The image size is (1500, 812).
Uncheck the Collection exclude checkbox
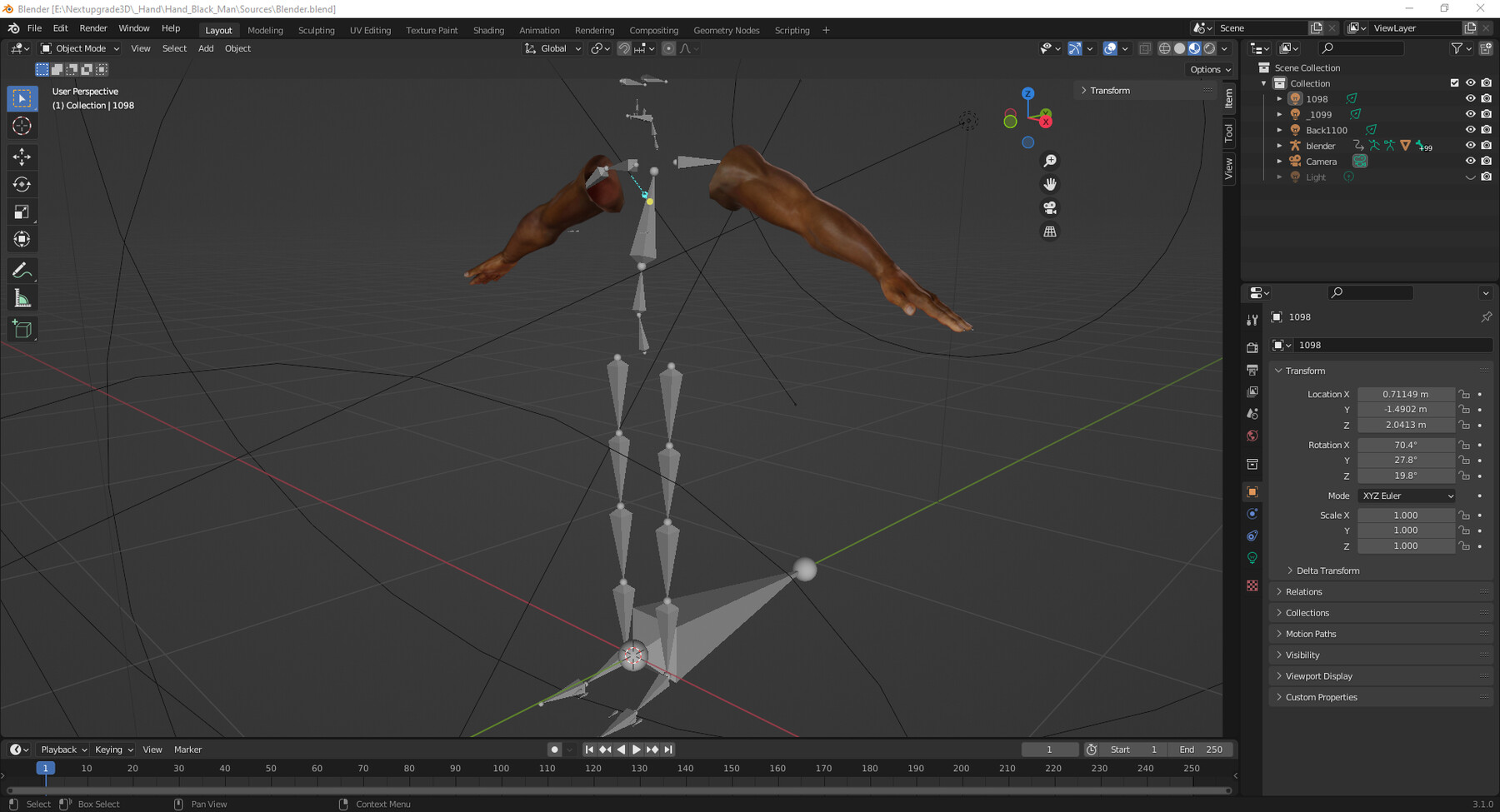coord(1454,82)
